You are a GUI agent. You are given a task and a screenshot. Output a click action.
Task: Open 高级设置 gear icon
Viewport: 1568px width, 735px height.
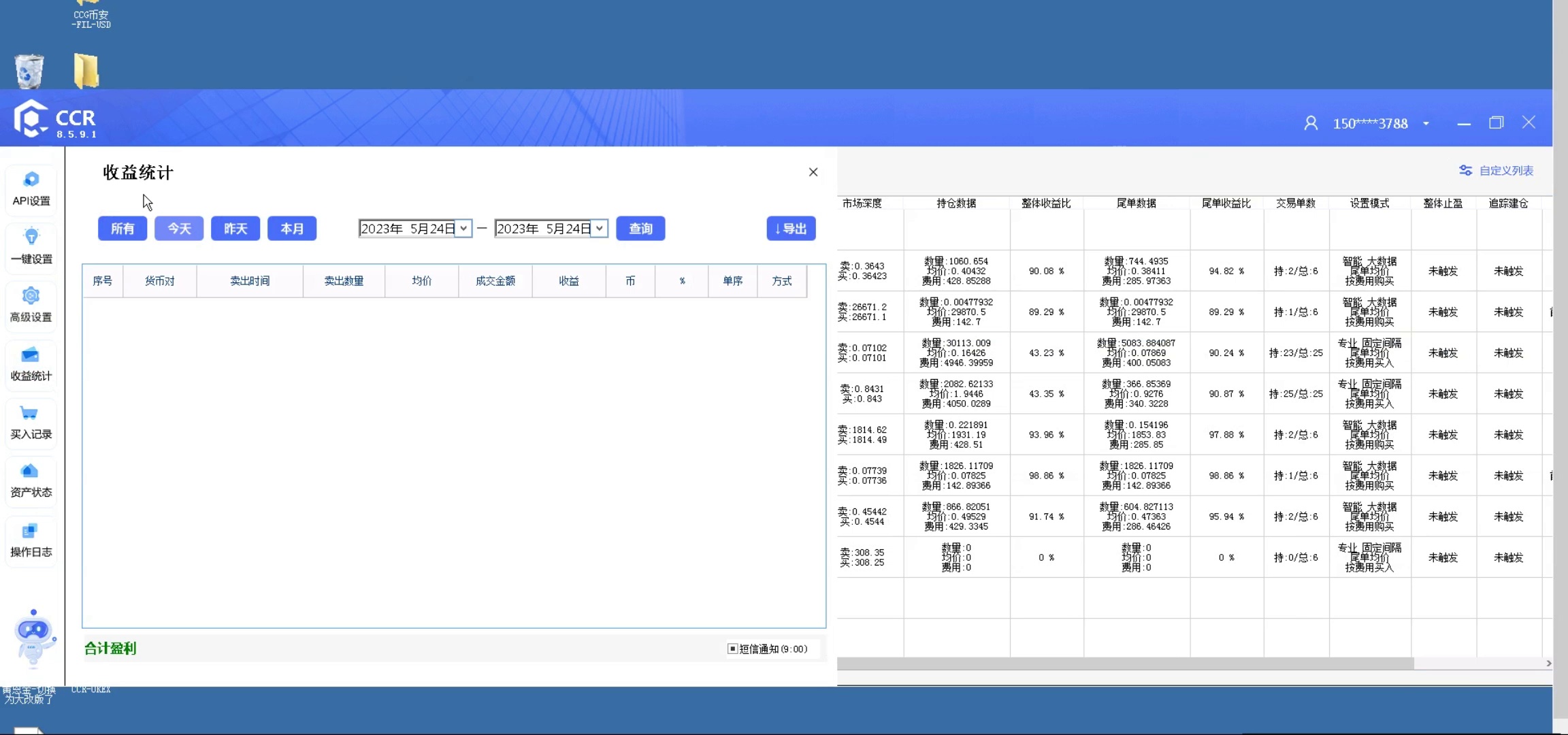tap(31, 296)
